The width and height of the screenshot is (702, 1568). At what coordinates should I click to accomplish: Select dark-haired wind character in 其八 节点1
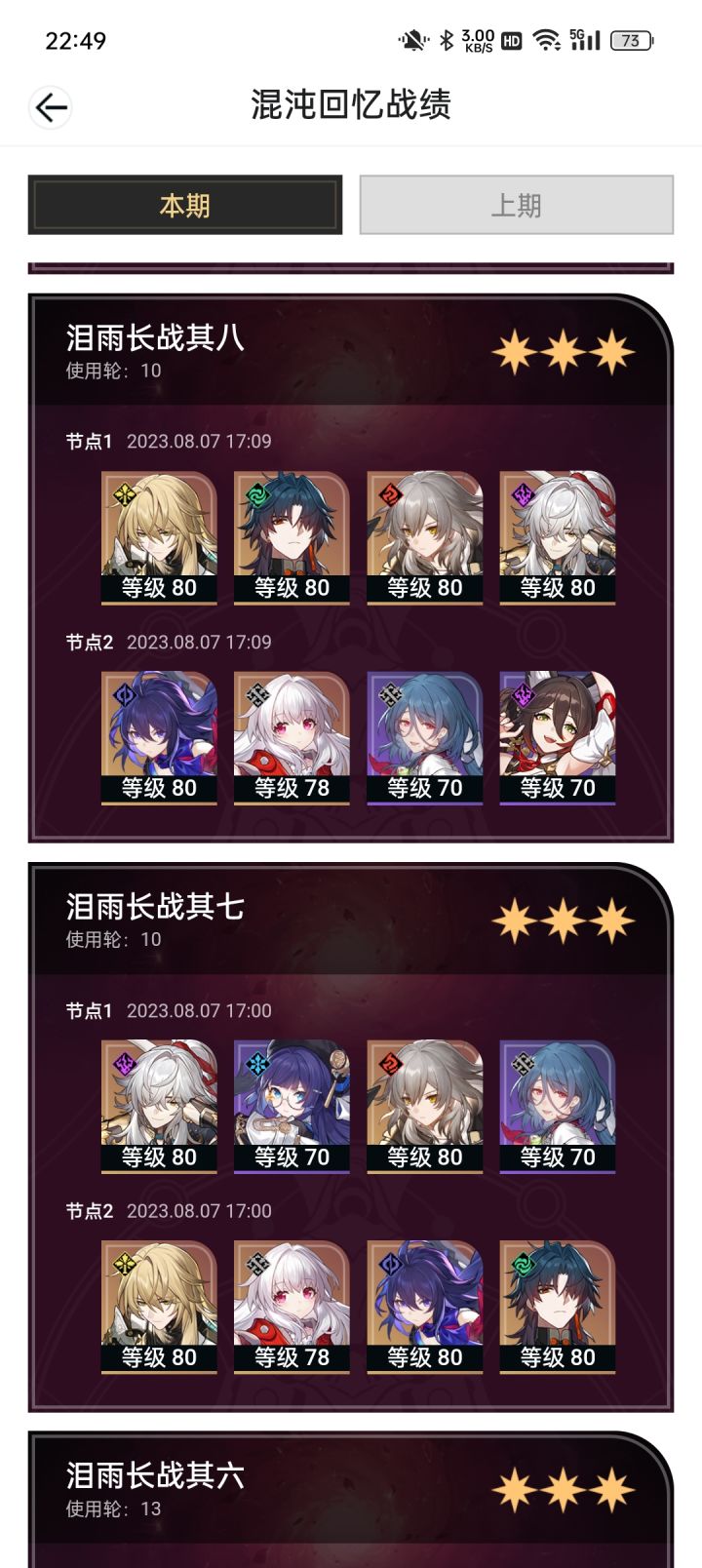(292, 538)
